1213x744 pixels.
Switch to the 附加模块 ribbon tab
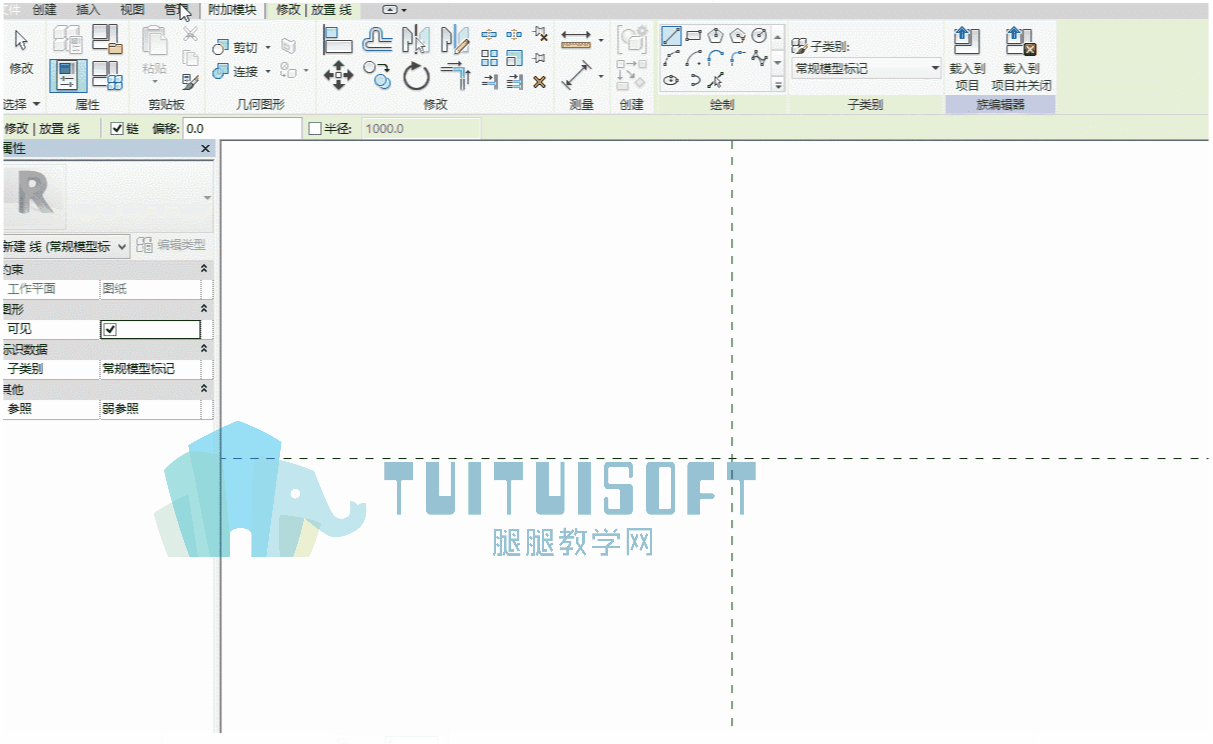tap(232, 10)
